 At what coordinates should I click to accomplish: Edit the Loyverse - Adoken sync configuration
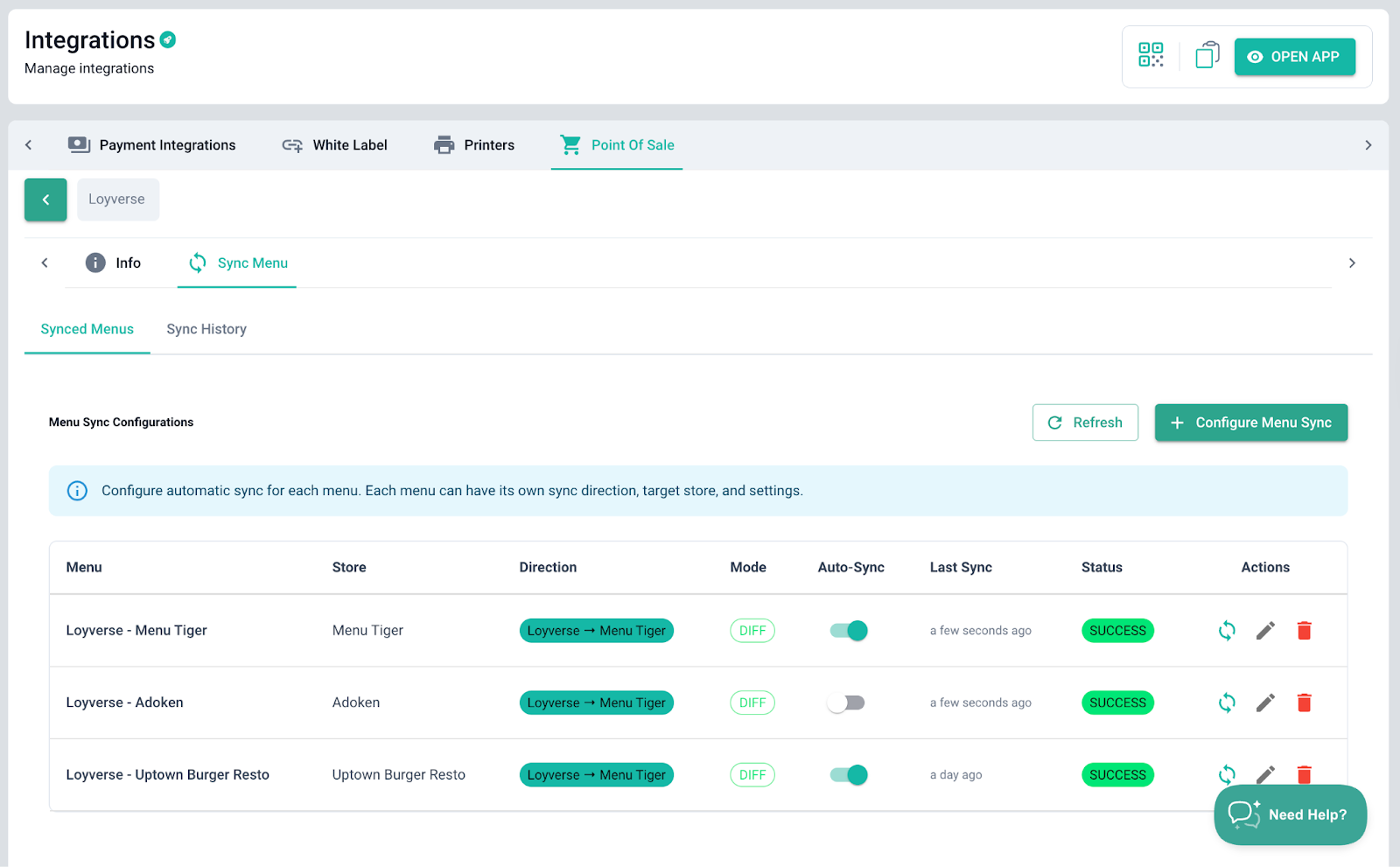click(1265, 703)
